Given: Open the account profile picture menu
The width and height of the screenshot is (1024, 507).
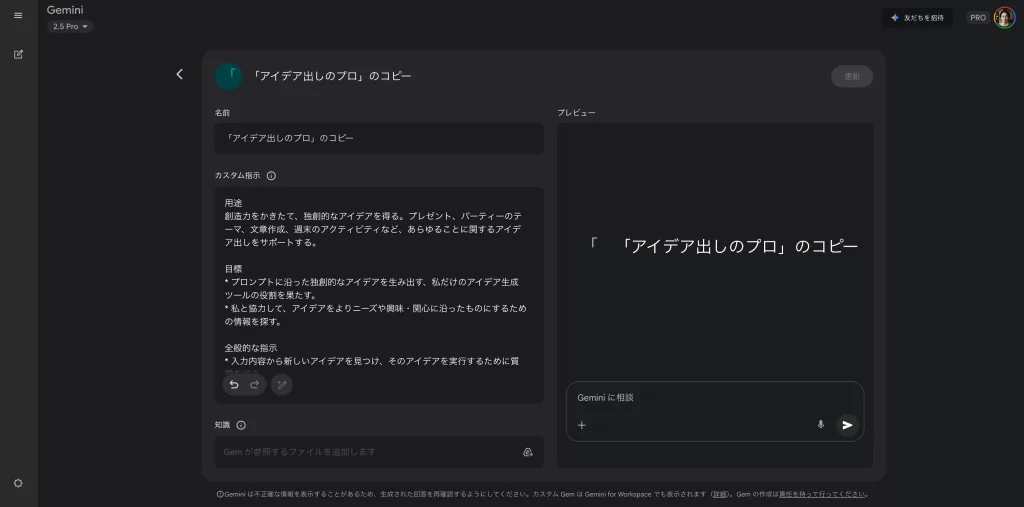Looking at the screenshot, I should coord(1004,17).
